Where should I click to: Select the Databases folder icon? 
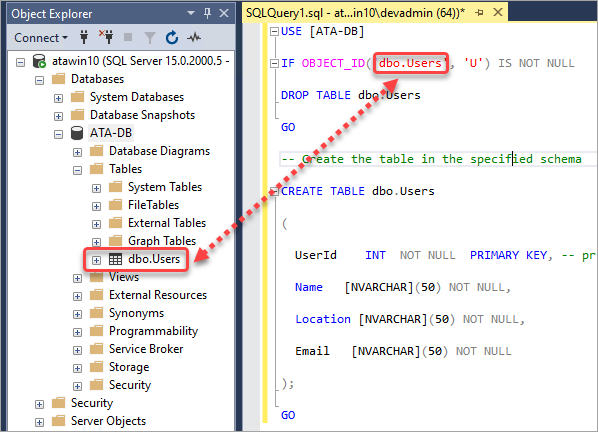tap(58, 79)
